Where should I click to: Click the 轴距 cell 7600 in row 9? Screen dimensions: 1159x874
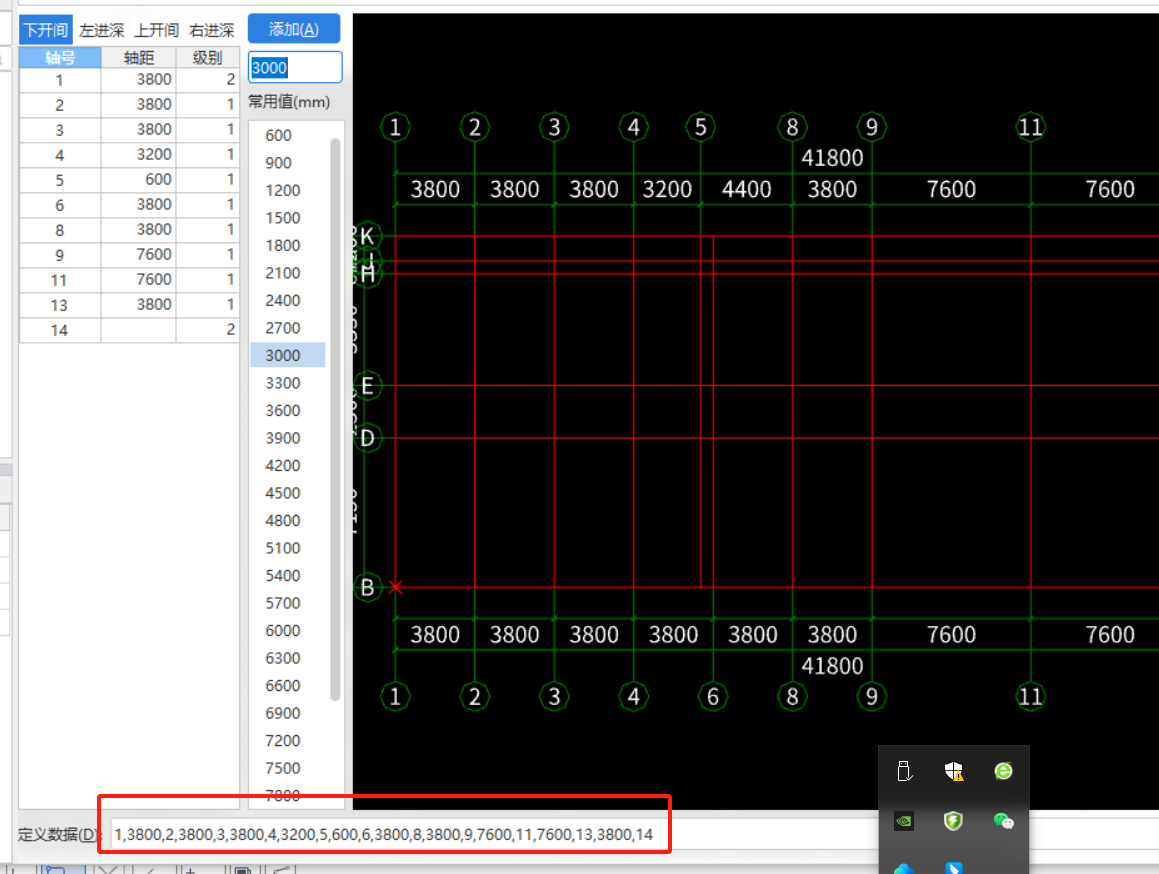click(138, 254)
